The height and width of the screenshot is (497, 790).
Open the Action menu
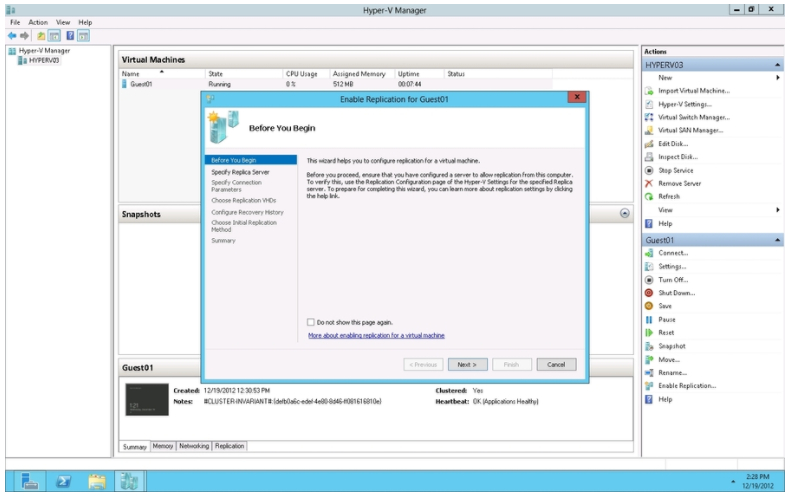tap(38, 22)
